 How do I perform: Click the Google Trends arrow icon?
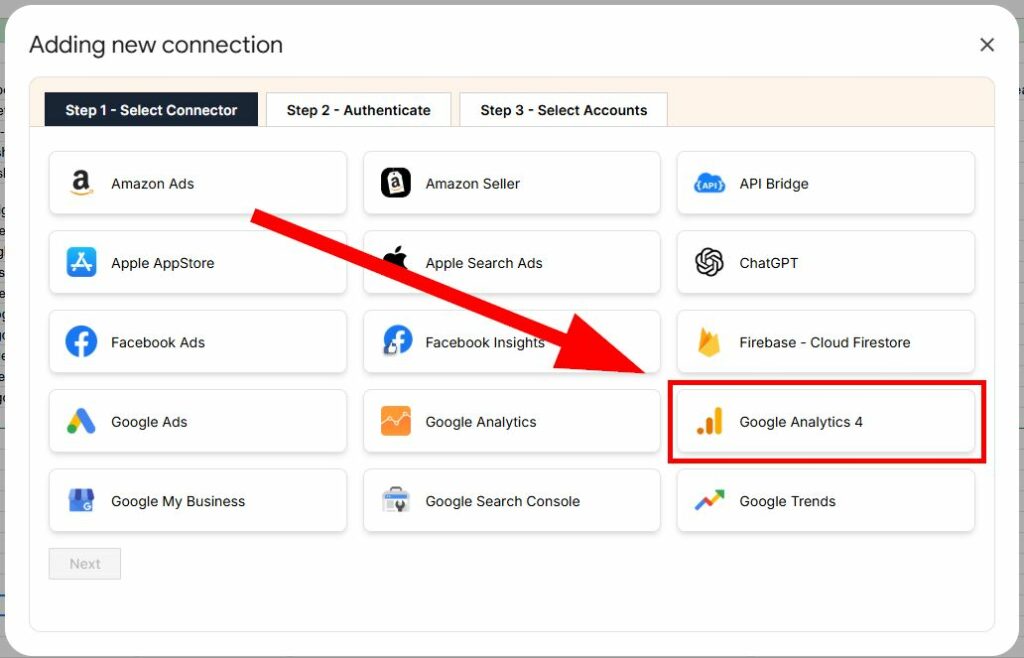709,501
